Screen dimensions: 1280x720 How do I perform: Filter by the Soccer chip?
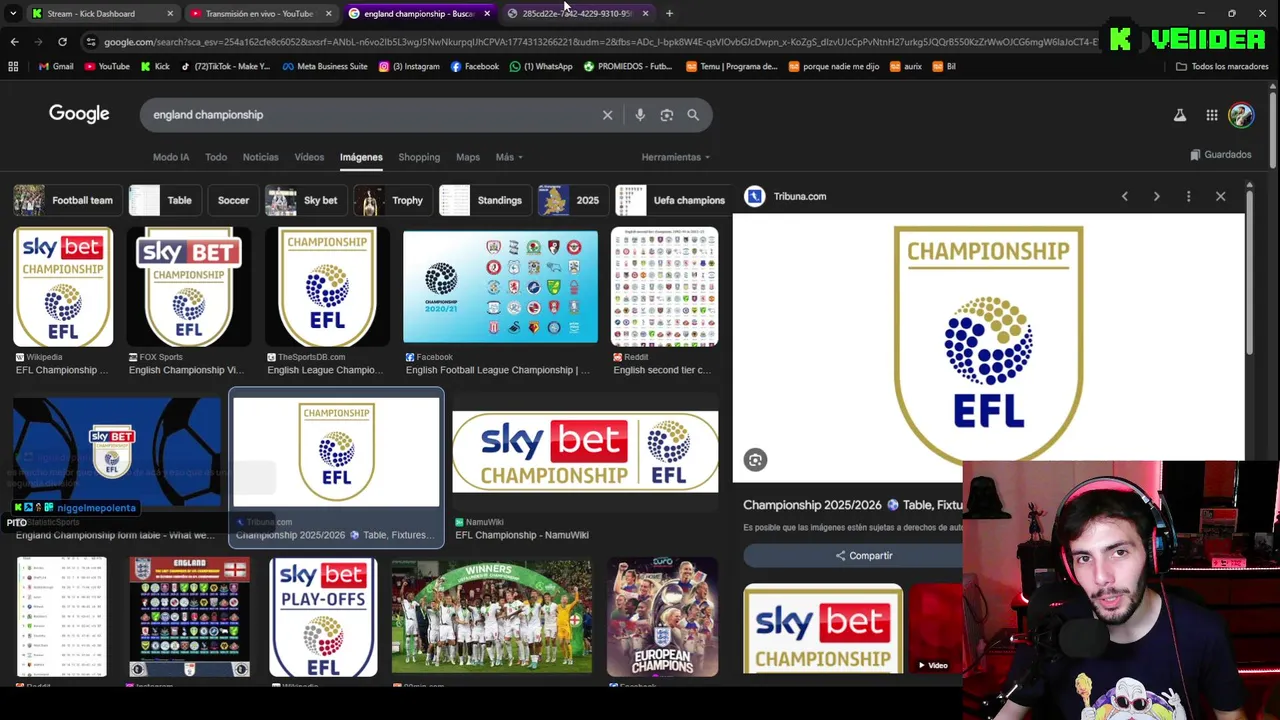[233, 200]
